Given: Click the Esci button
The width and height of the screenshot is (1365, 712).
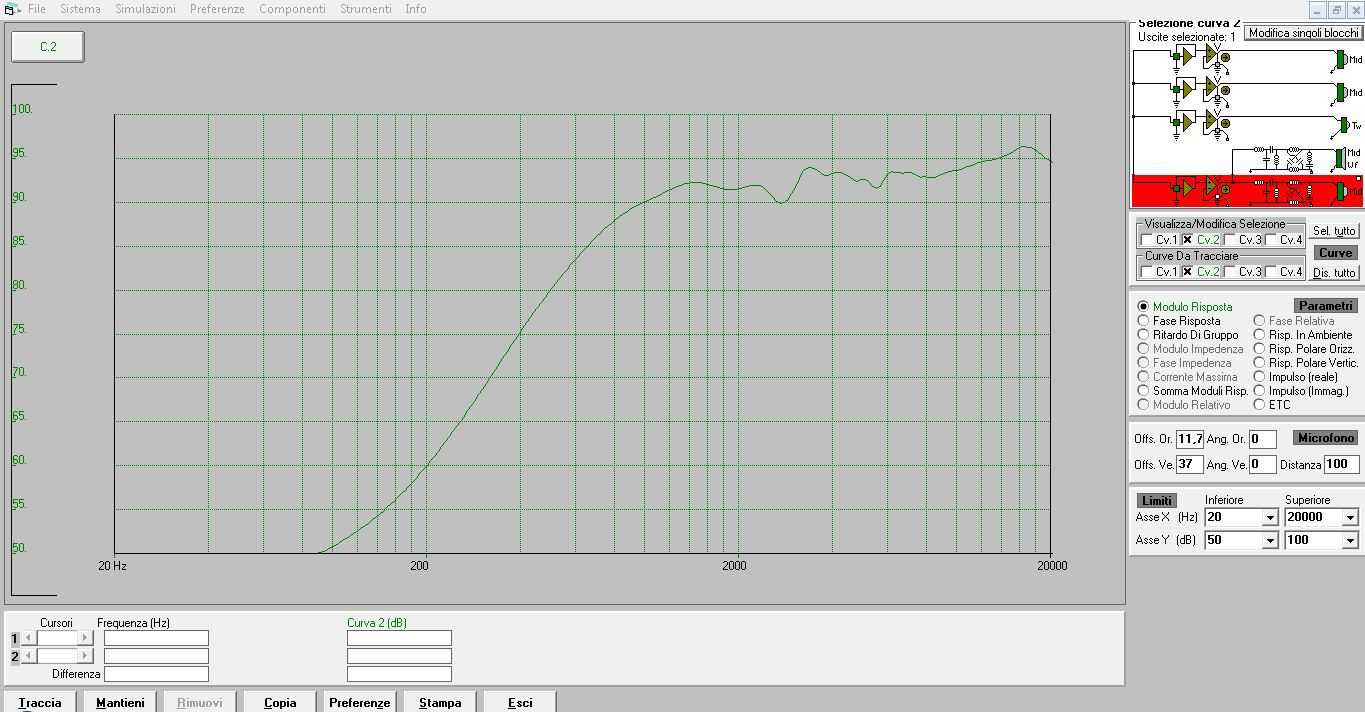Looking at the screenshot, I should click(520, 702).
